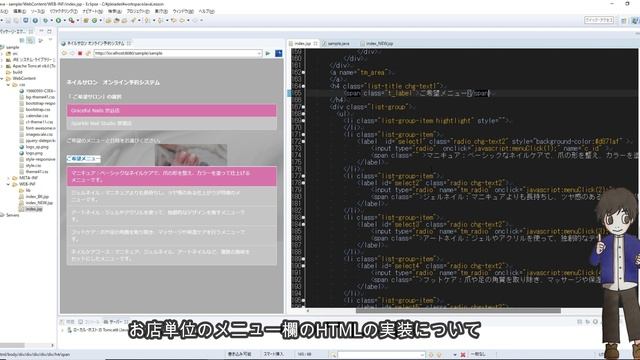The width and height of the screenshot is (640, 360).
Task: Click the New Java Package toolbar icon
Action: 86,20
